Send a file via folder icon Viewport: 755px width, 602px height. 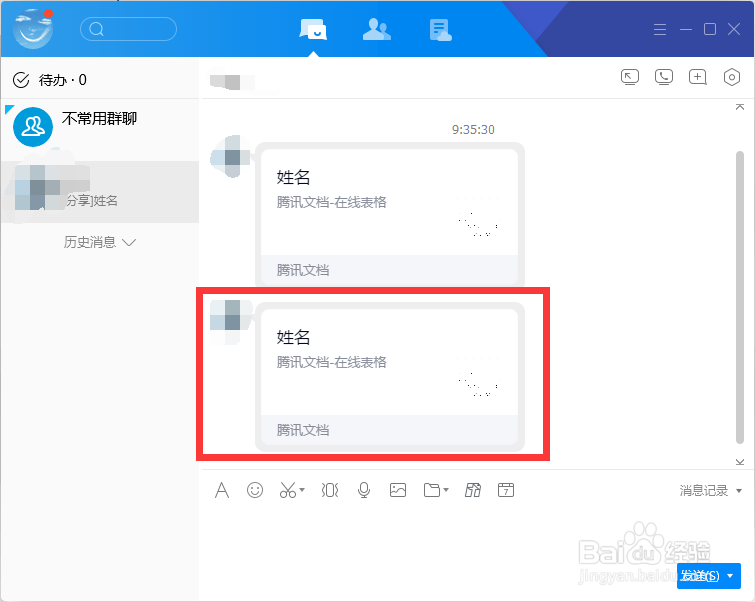pyautogui.click(x=432, y=490)
